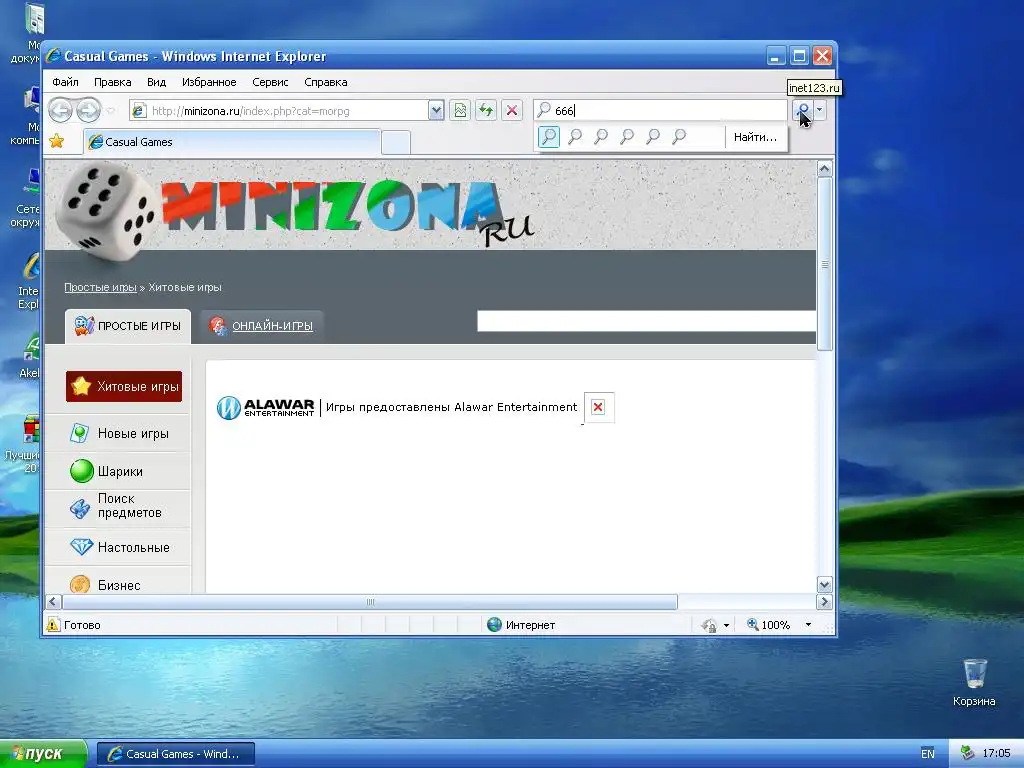Expand the address bar URL dropdown
Viewport: 1024px width, 768px height.
pyautogui.click(x=436, y=110)
